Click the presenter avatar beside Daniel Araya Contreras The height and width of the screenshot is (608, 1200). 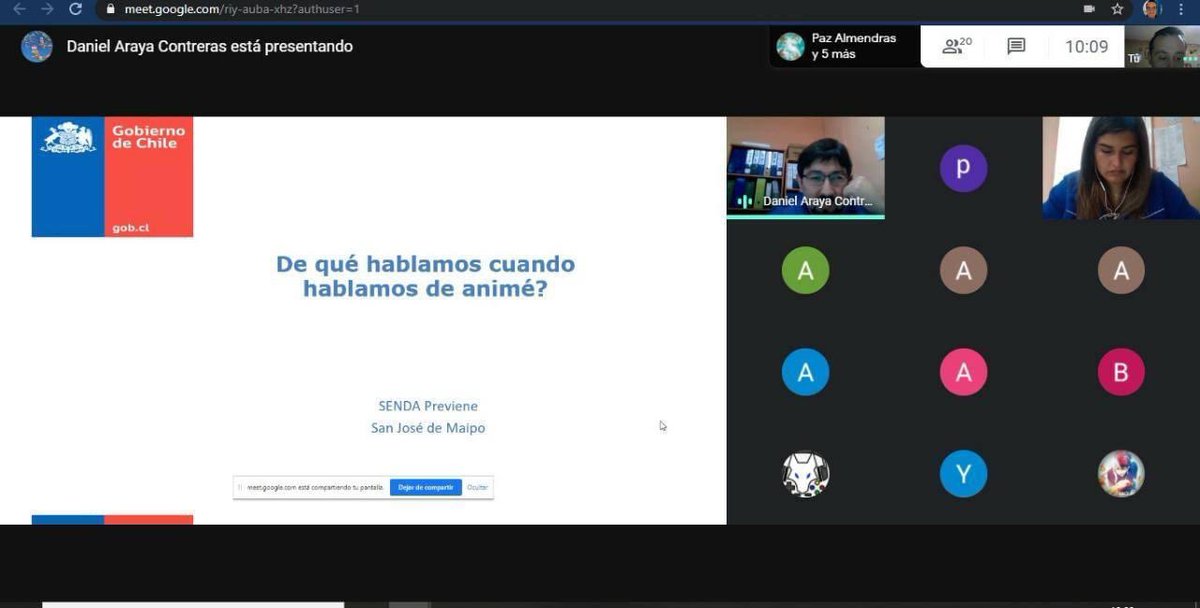pyautogui.click(x=37, y=46)
